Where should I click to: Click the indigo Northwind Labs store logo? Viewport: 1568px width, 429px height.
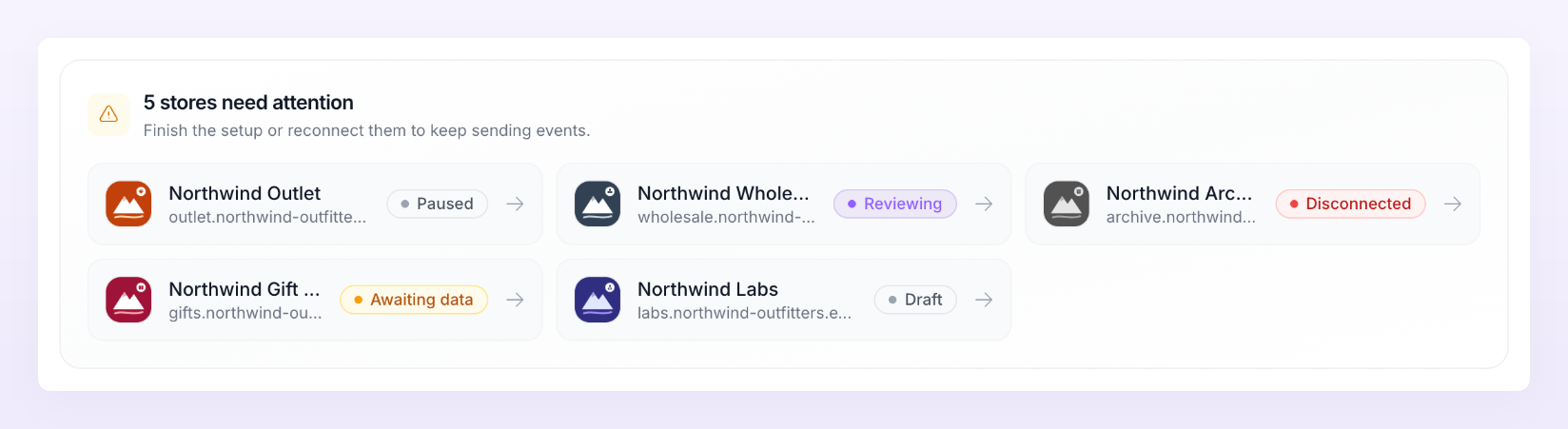(598, 300)
